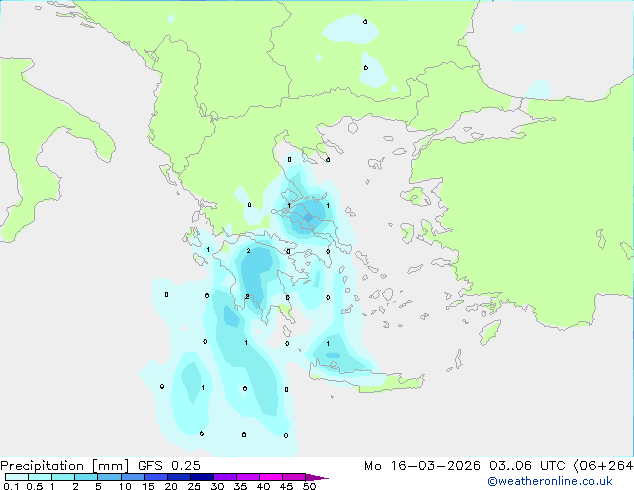Image resolution: width=634 pixels, height=490 pixels.
Task: Click the '45' legend scale label
Action: (286, 486)
